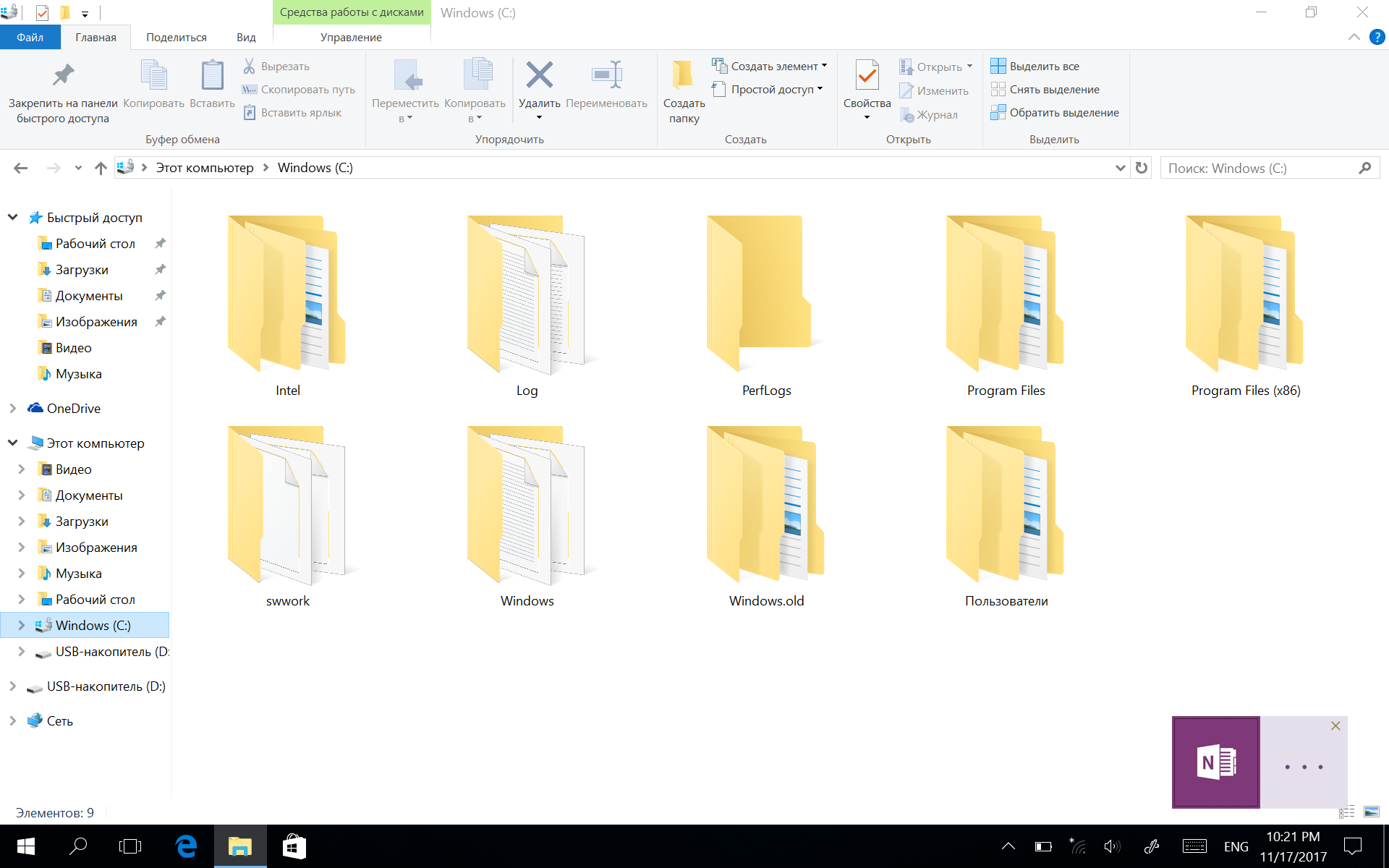1389x868 pixels.
Task: Click Выделить все button
Action: (x=1035, y=66)
